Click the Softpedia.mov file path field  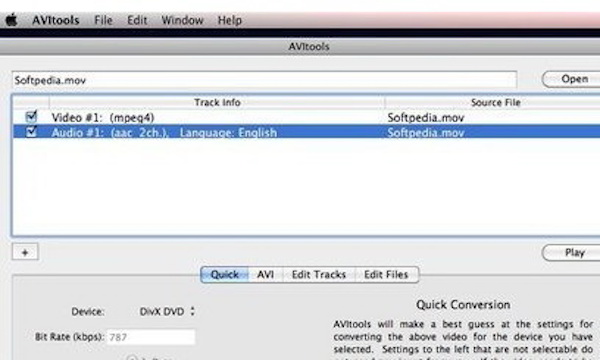click(x=264, y=80)
